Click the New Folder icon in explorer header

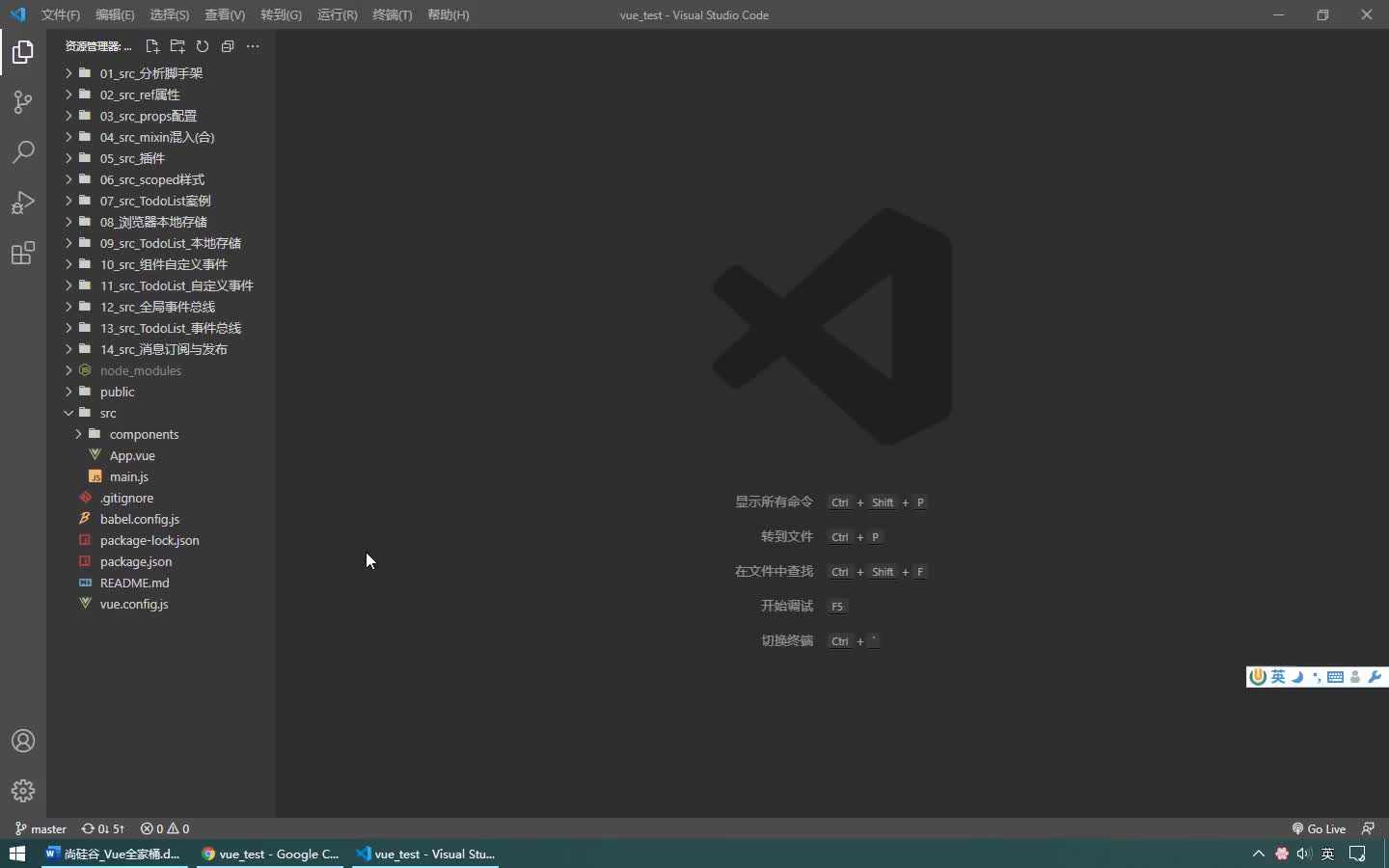tap(177, 46)
